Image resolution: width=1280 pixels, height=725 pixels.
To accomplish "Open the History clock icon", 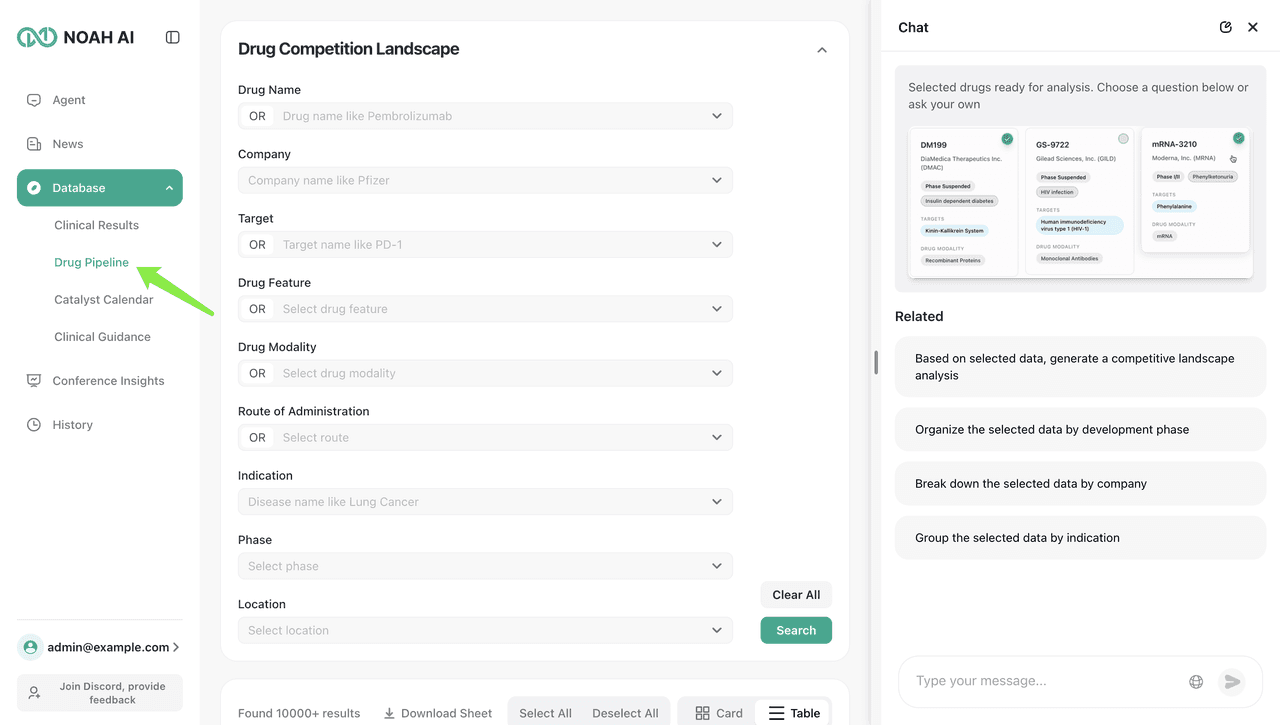I will [34, 425].
